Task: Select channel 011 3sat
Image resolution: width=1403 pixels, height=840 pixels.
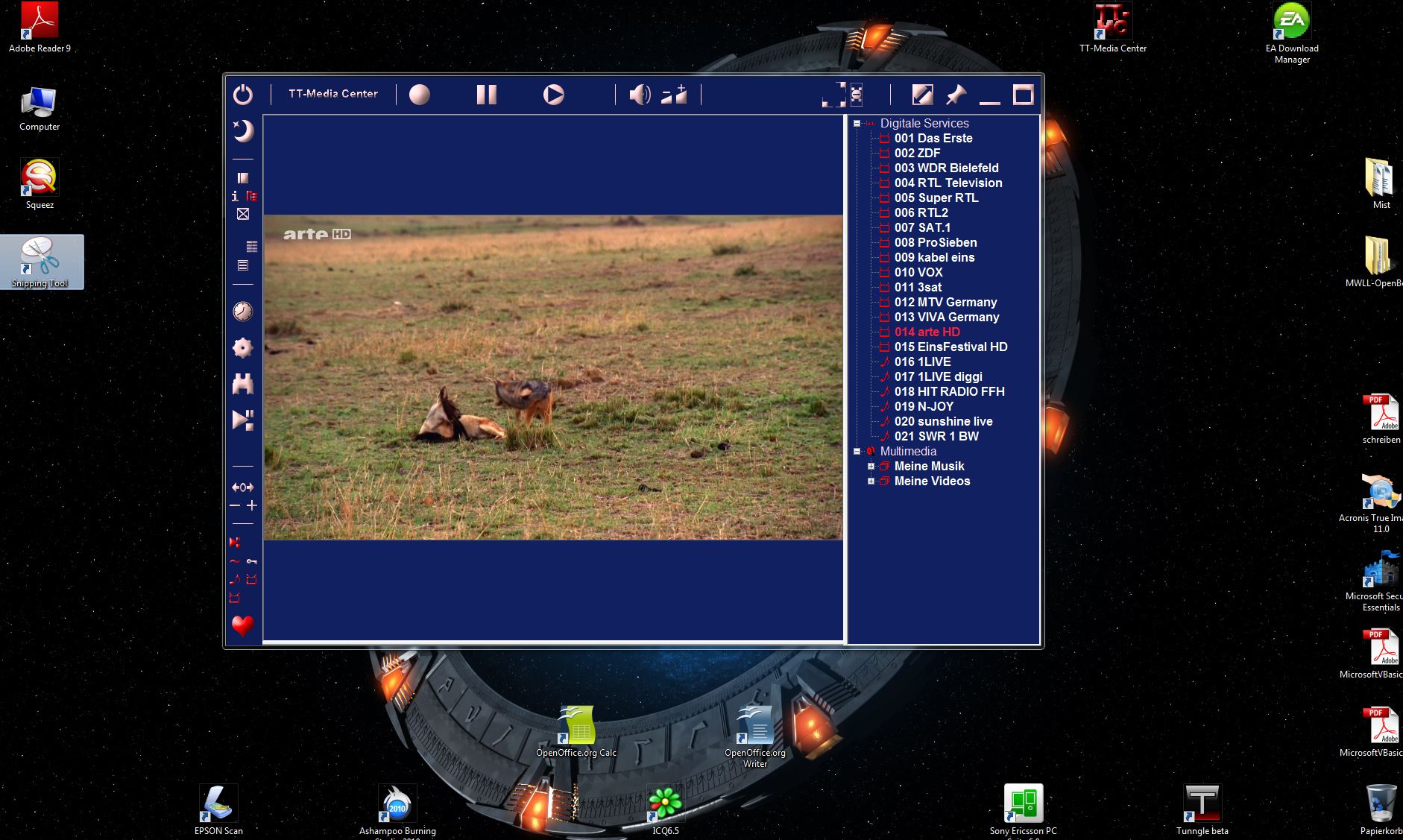Action: click(x=918, y=288)
